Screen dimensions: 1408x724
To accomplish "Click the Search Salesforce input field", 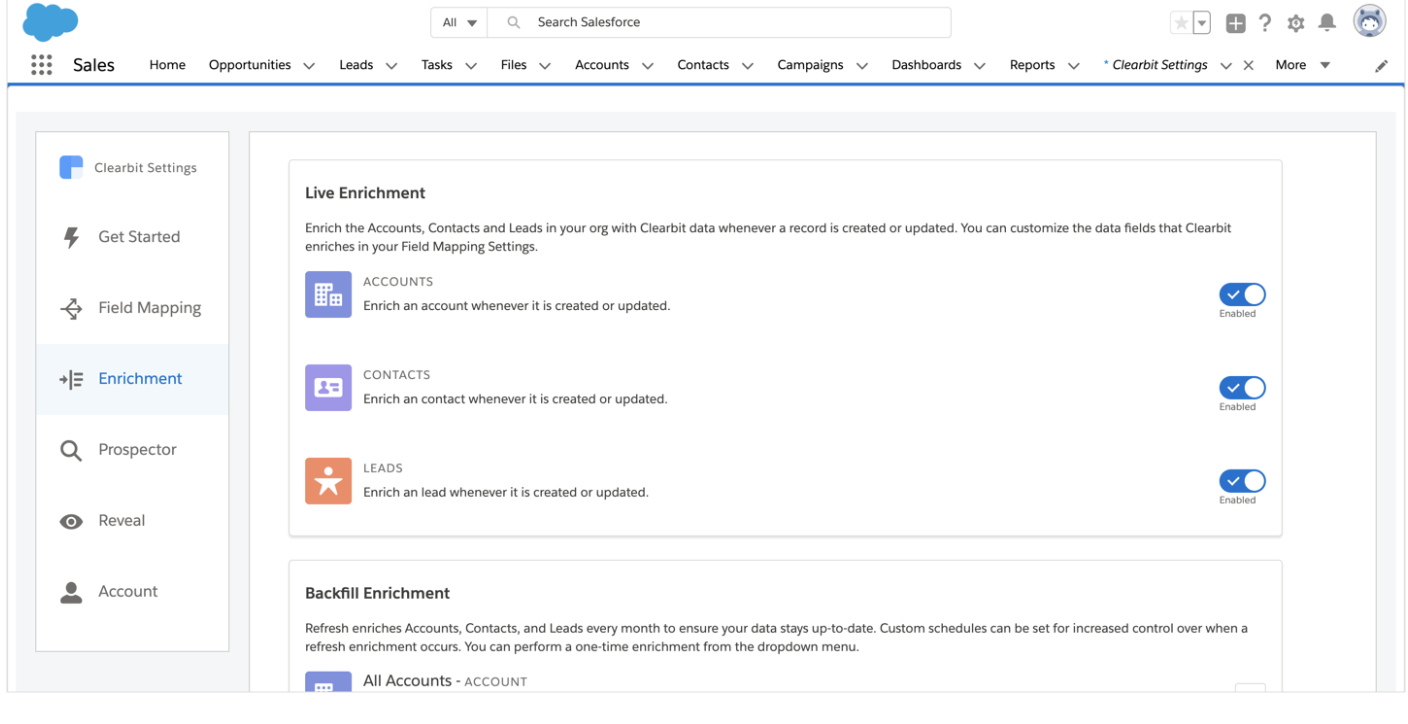I will pos(719,22).
